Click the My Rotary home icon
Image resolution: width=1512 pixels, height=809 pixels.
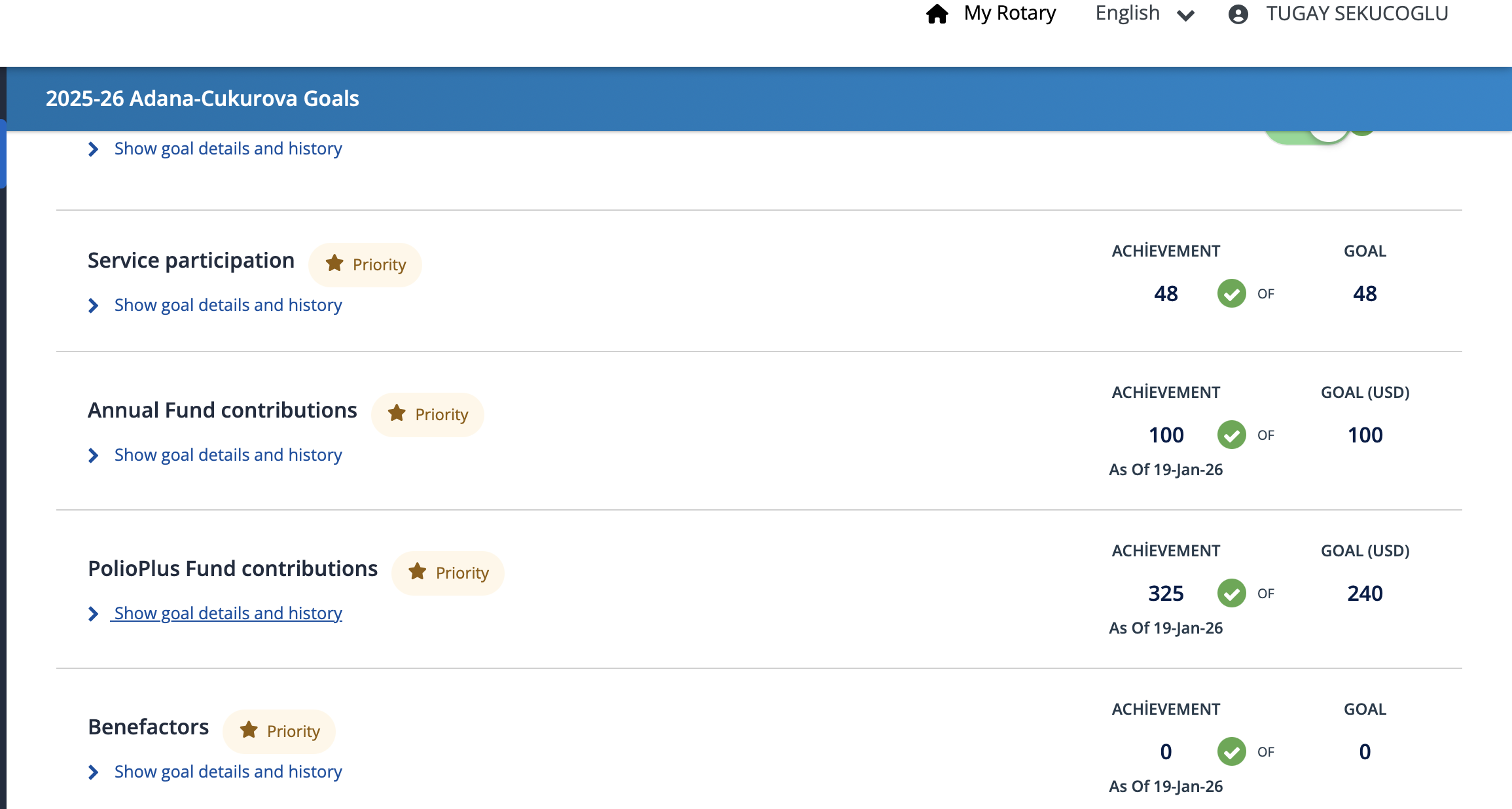(x=937, y=14)
